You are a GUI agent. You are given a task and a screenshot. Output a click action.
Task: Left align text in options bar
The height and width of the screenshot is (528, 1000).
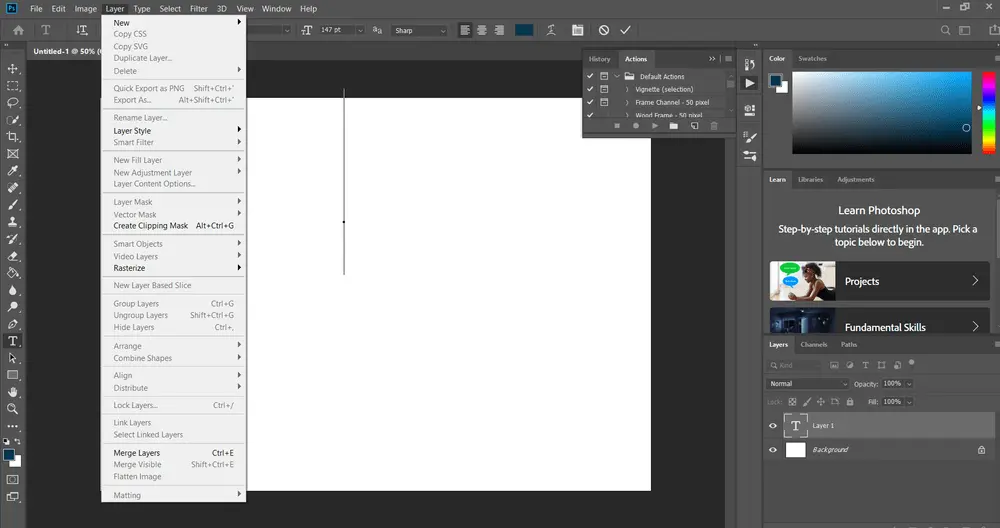pos(465,30)
